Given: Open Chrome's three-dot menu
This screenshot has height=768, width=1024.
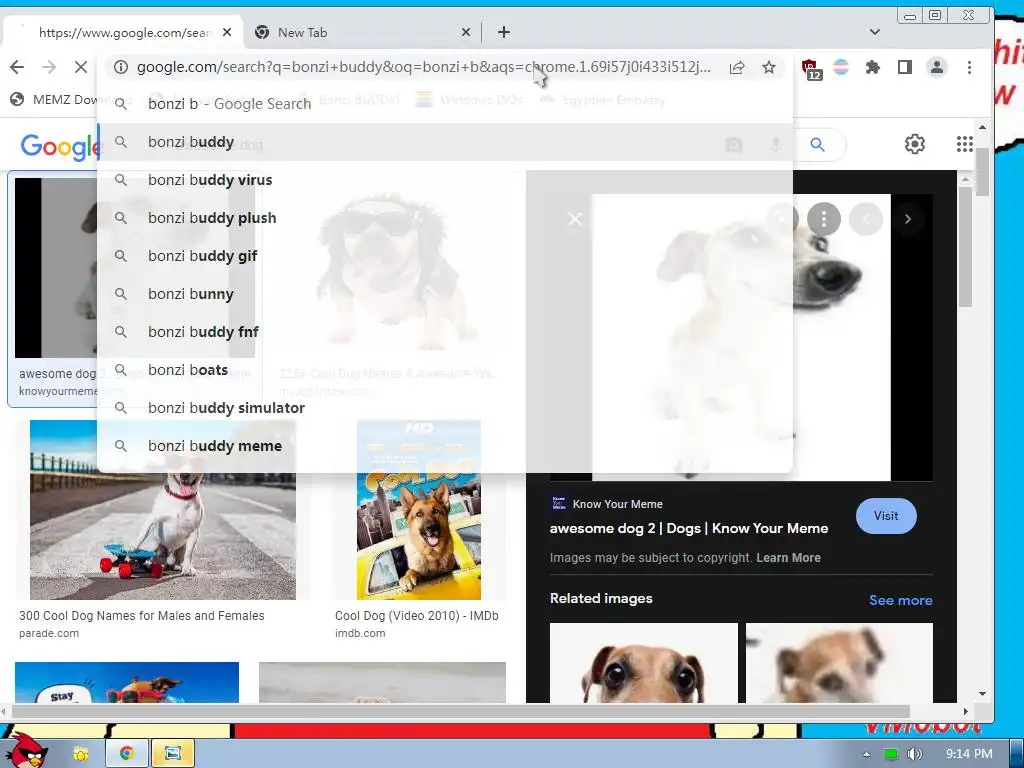Looking at the screenshot, I should click(x=969, y=67).
